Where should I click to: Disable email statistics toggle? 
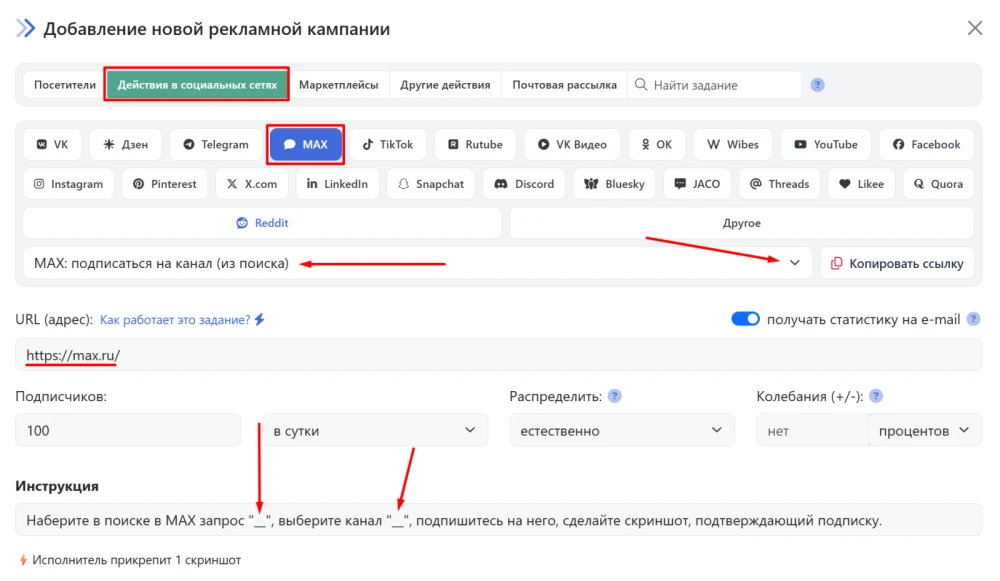[x=745, y=318]
